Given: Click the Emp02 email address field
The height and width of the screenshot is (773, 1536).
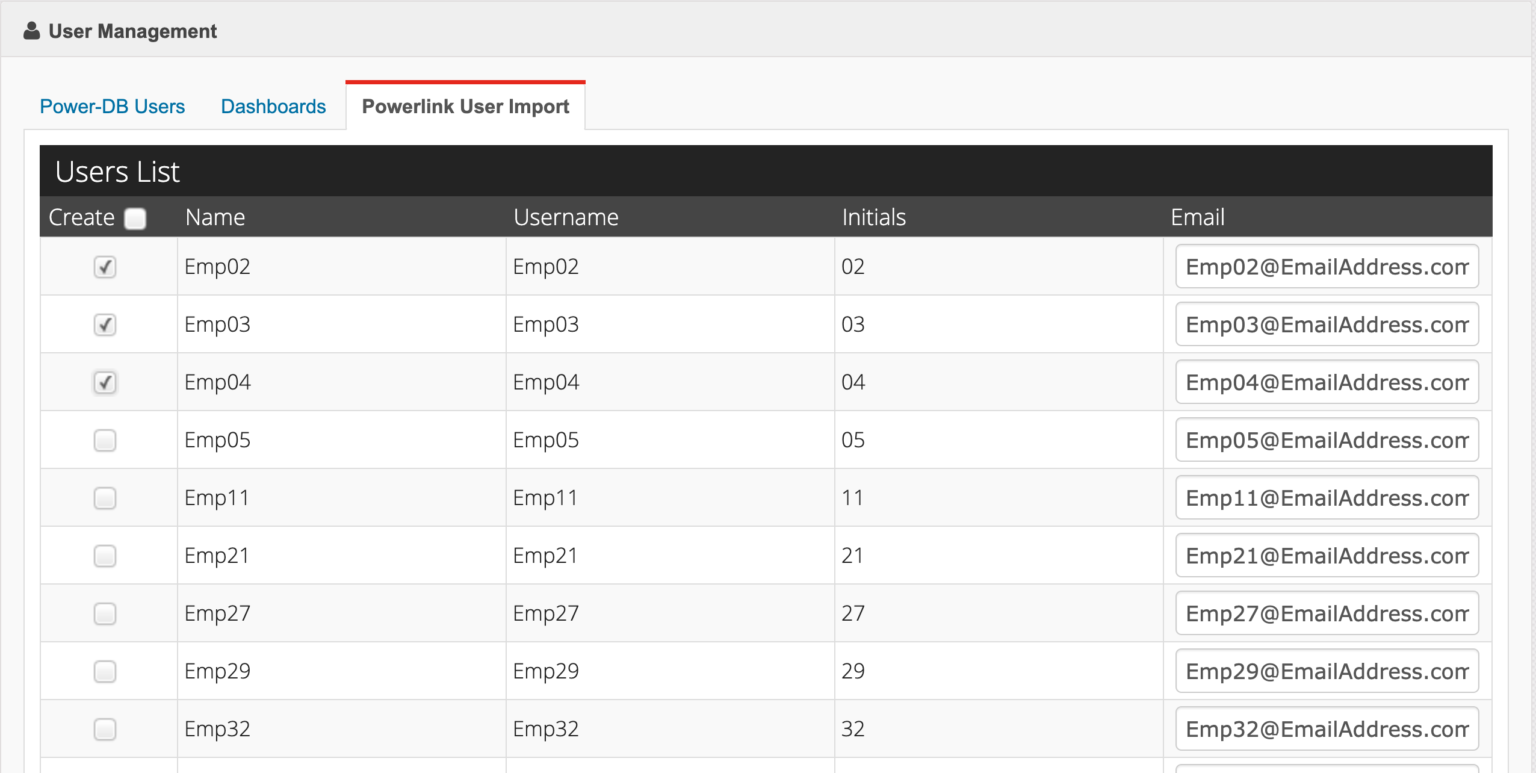Looking at the screenshot, I should [1326, 266].
